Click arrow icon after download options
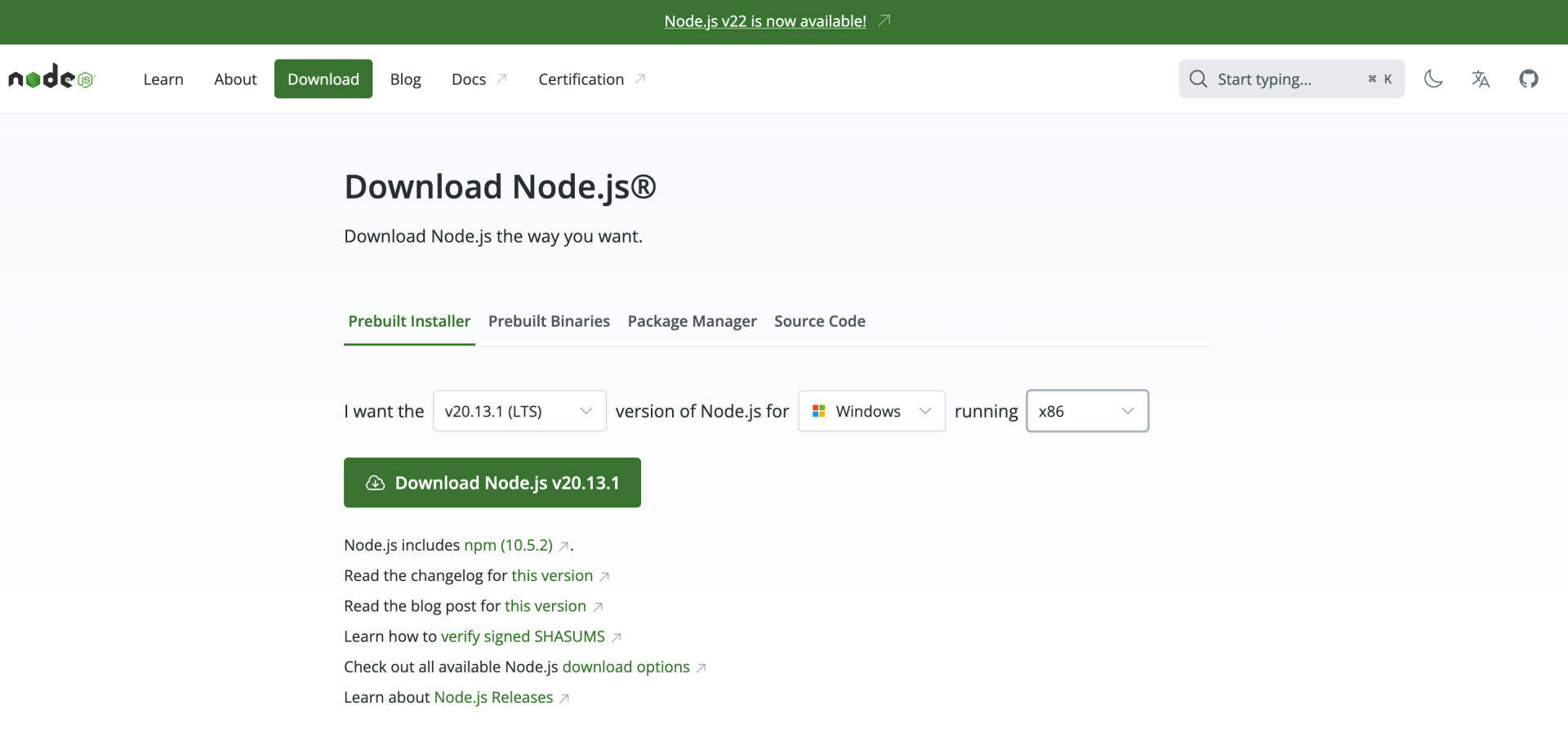Screen dimensions: 1568x750 point(701,667)
